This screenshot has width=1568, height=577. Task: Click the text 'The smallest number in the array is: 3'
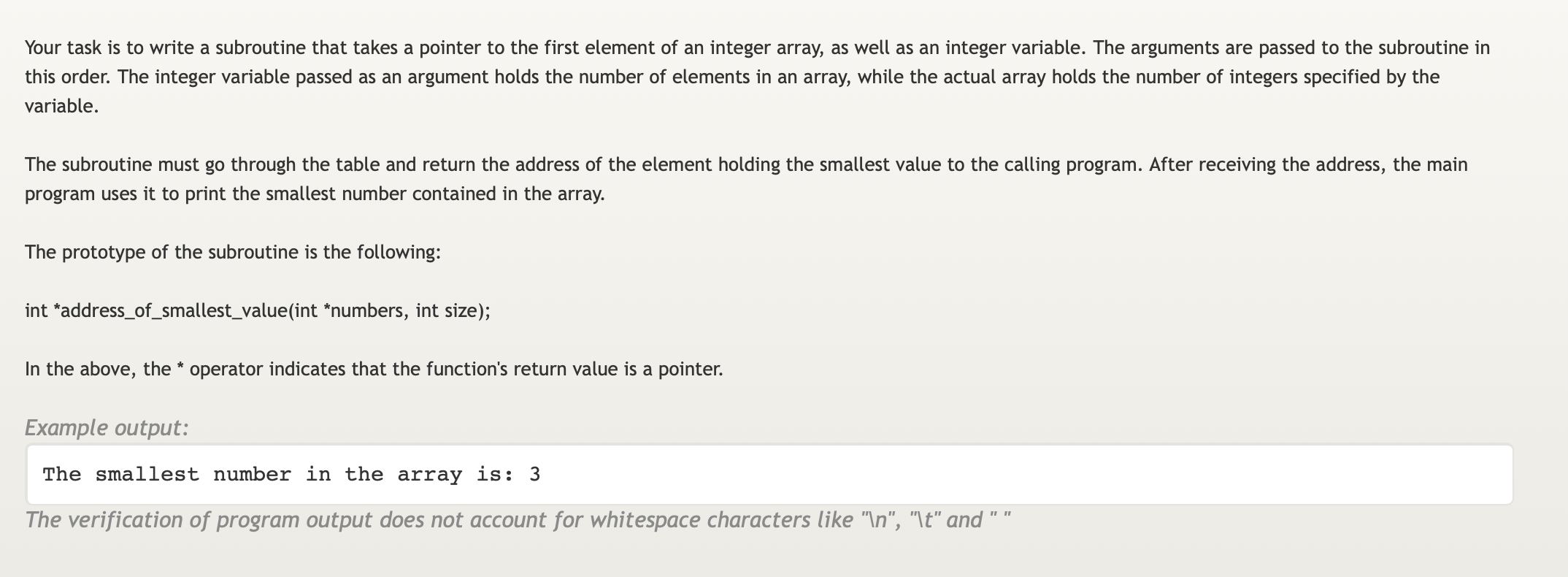click(291, 475)
